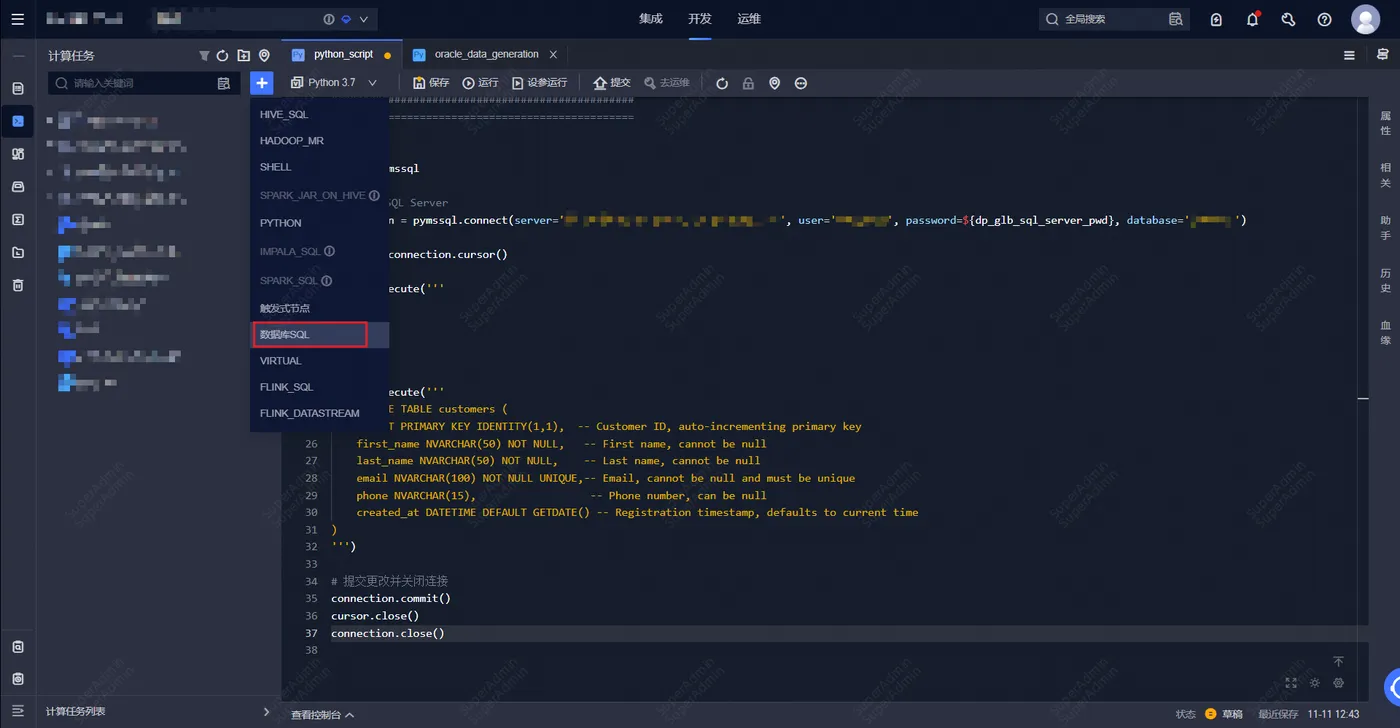Viewport: 1400px width, 728px height.
Task: Click the filter icon in 计算任务 panel
Action: [x=204, y=56]
